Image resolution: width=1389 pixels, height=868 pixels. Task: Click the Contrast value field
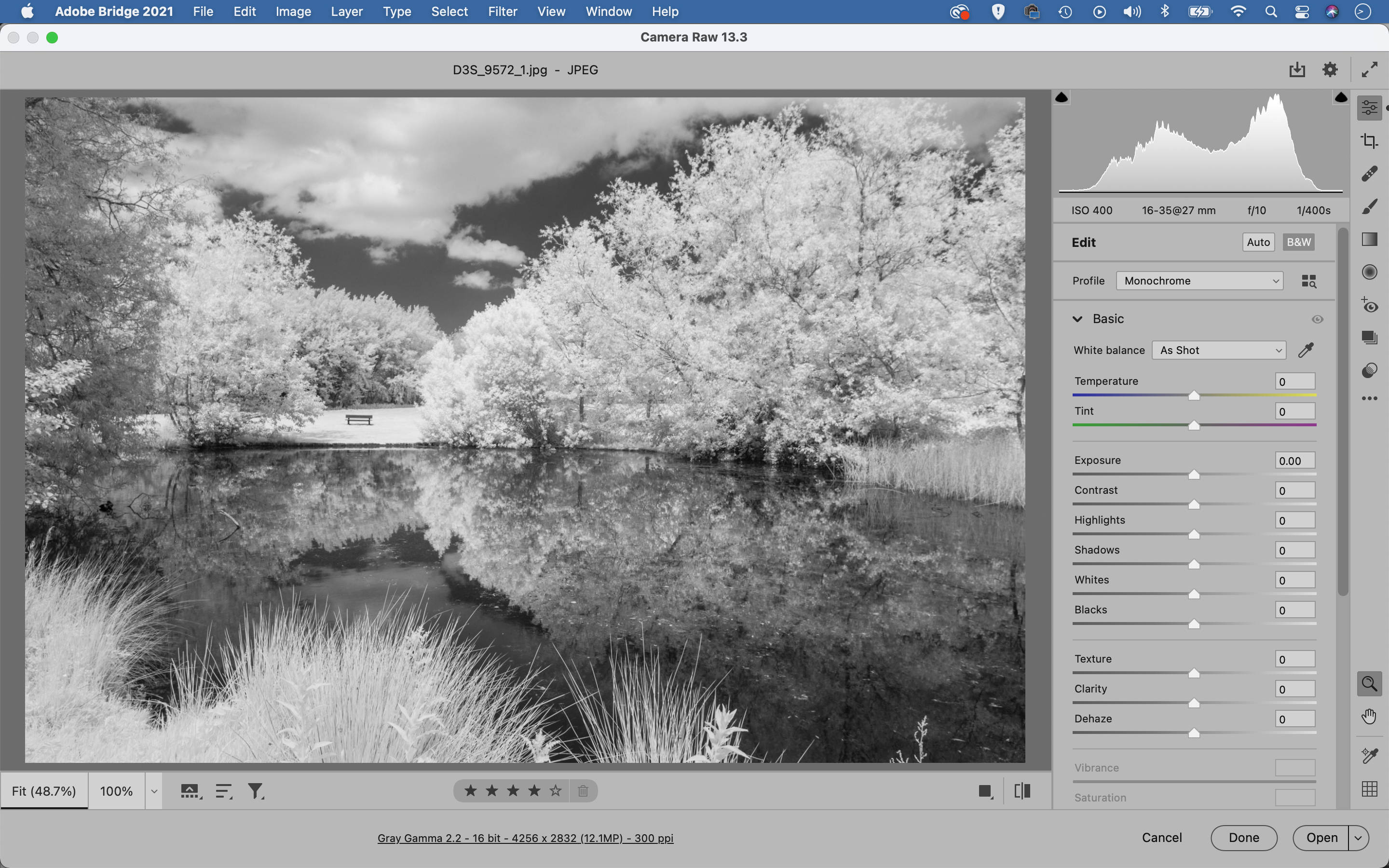pyautogui.click(x=1295, y=490)
